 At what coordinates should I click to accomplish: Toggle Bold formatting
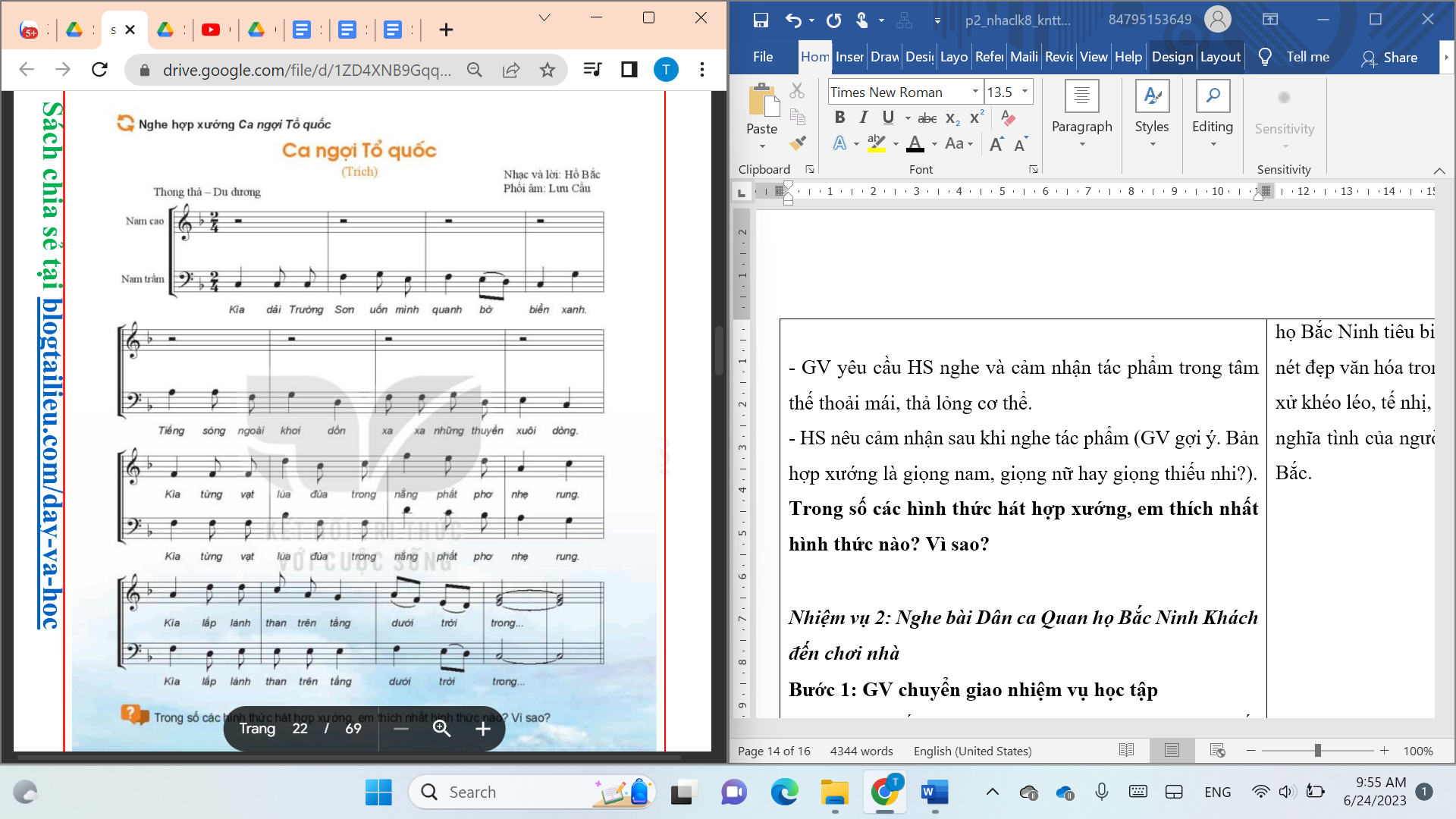point(839,118)
